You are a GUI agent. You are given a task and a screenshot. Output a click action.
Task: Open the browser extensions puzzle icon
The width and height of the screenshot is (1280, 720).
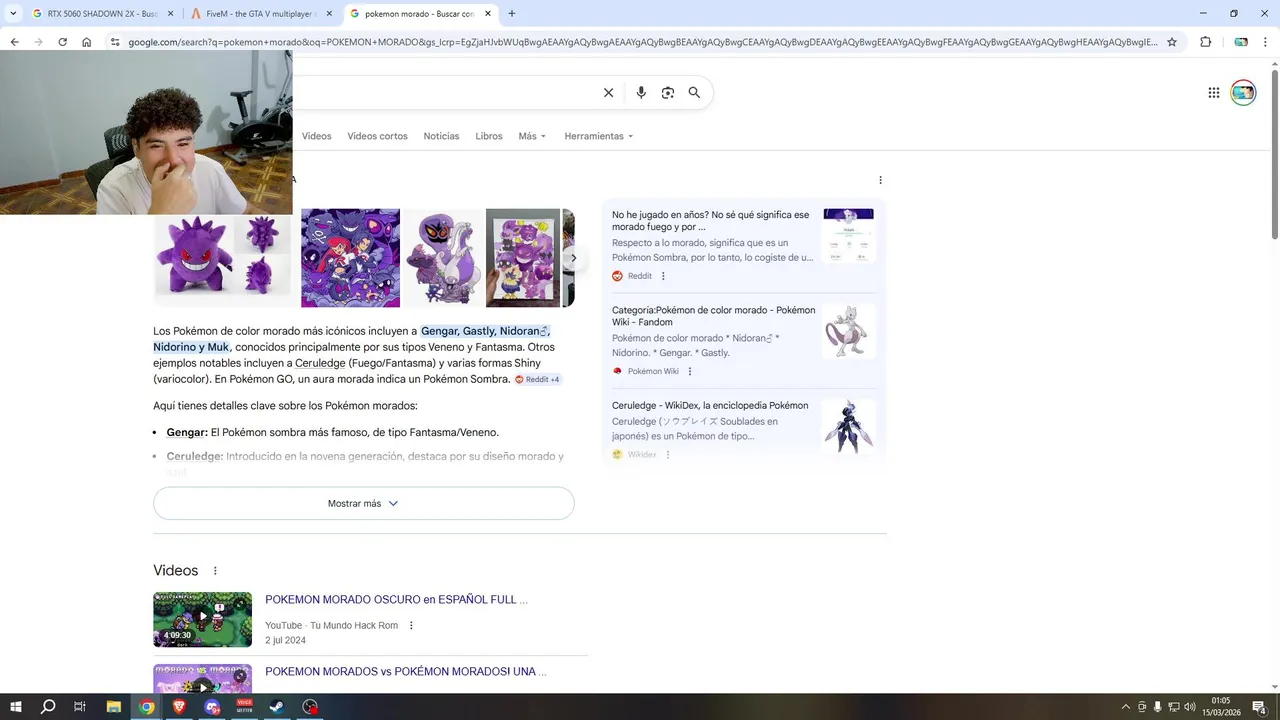(x=1205, y=42)
